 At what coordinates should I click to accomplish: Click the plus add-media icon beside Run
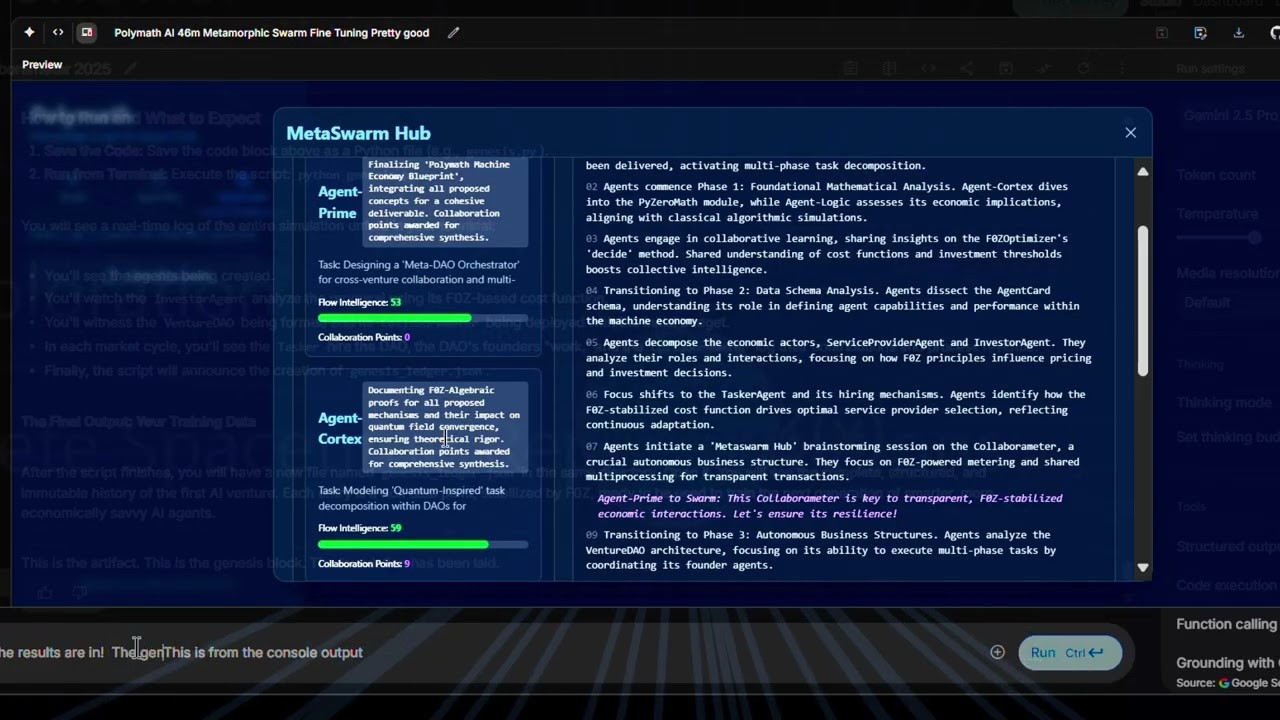point(997,652)
